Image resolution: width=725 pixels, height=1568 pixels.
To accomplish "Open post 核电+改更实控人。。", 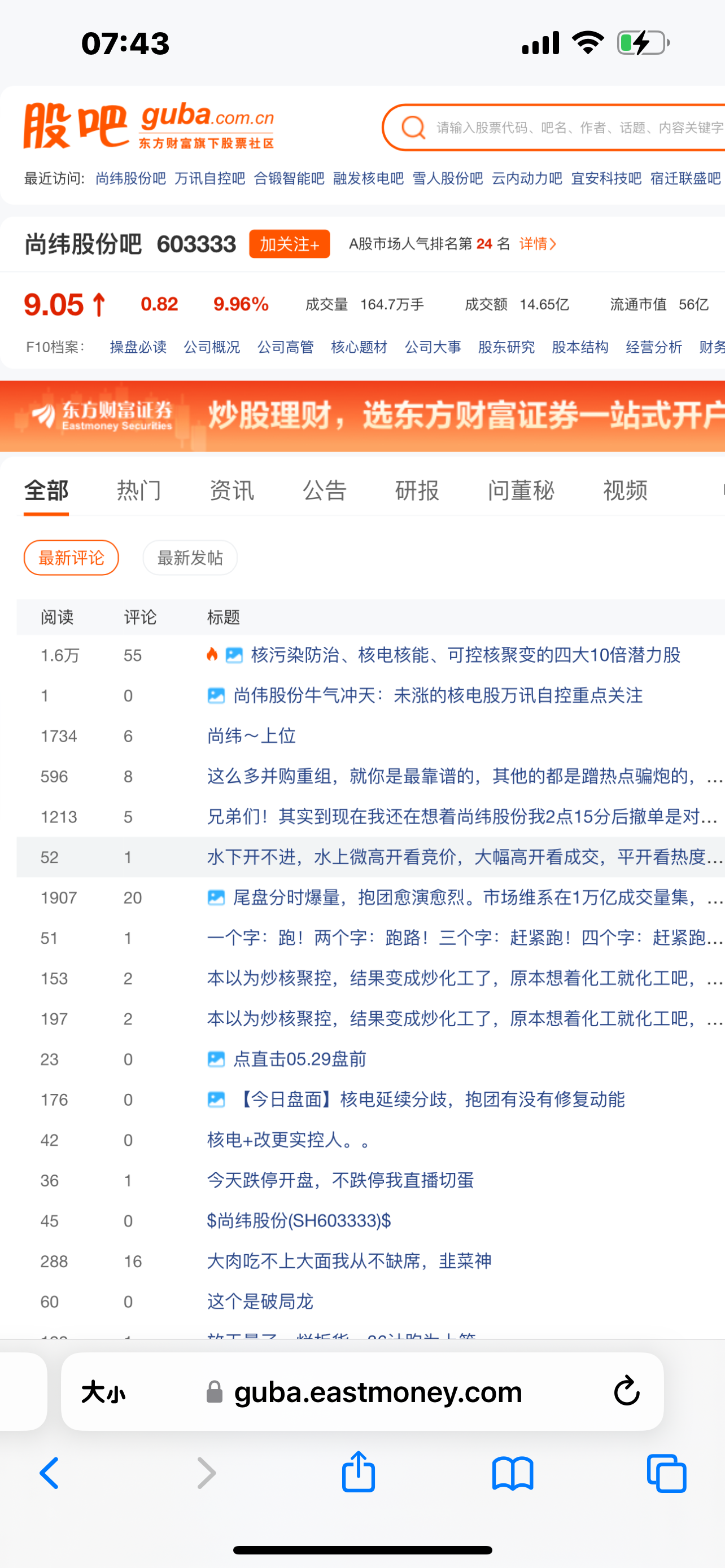I will pos(290,1140).
